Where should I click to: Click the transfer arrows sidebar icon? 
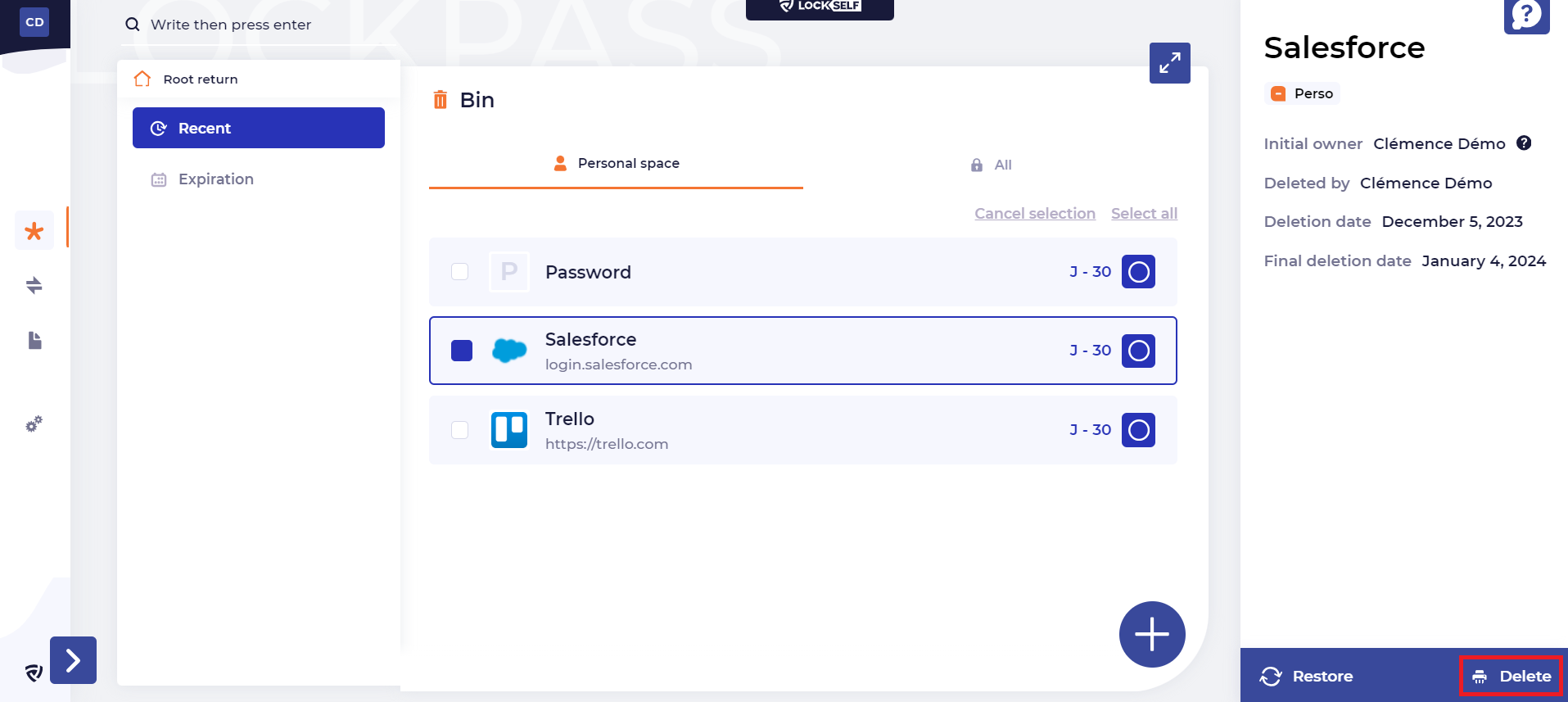click(34, 285)
